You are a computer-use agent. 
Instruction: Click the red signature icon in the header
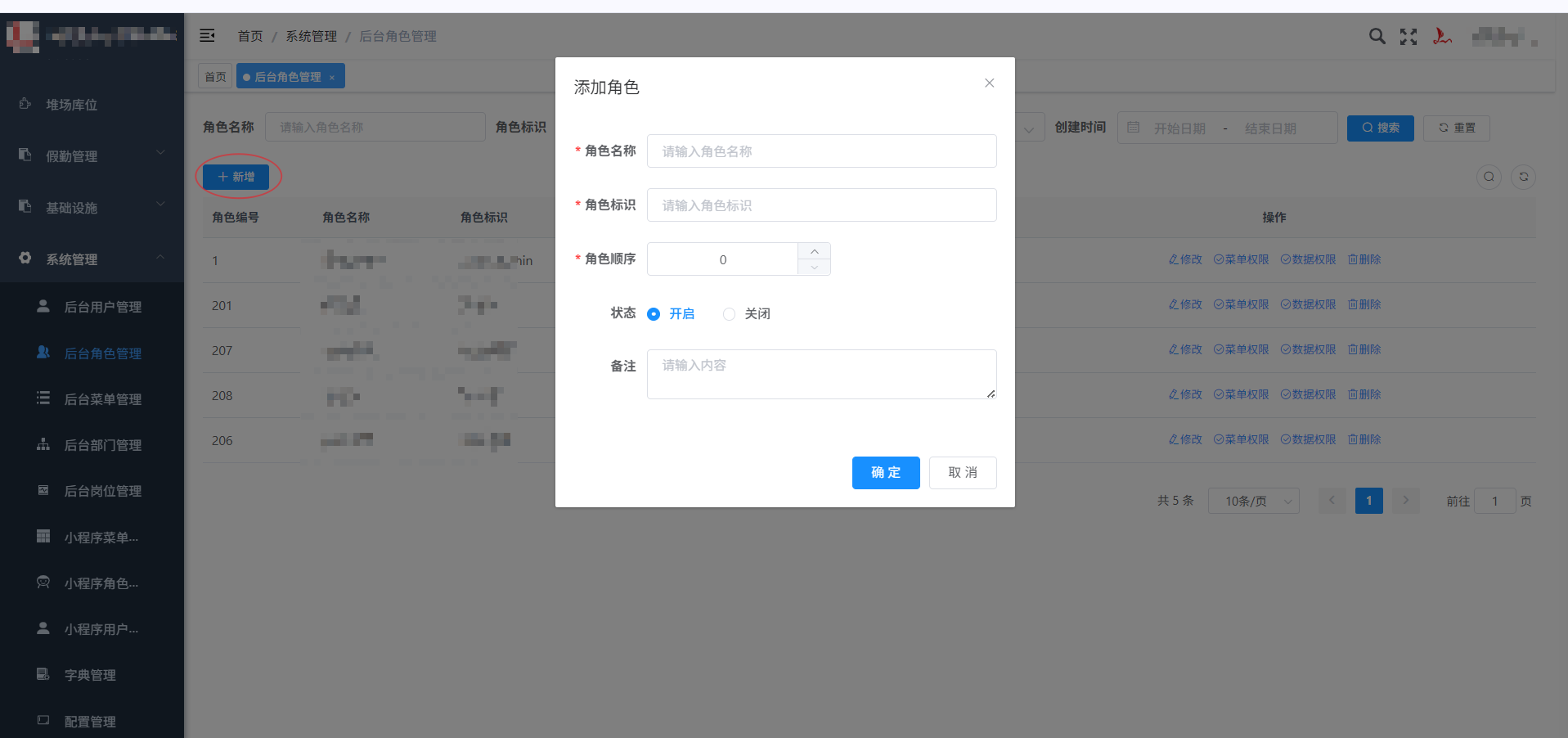[1442, 36]
